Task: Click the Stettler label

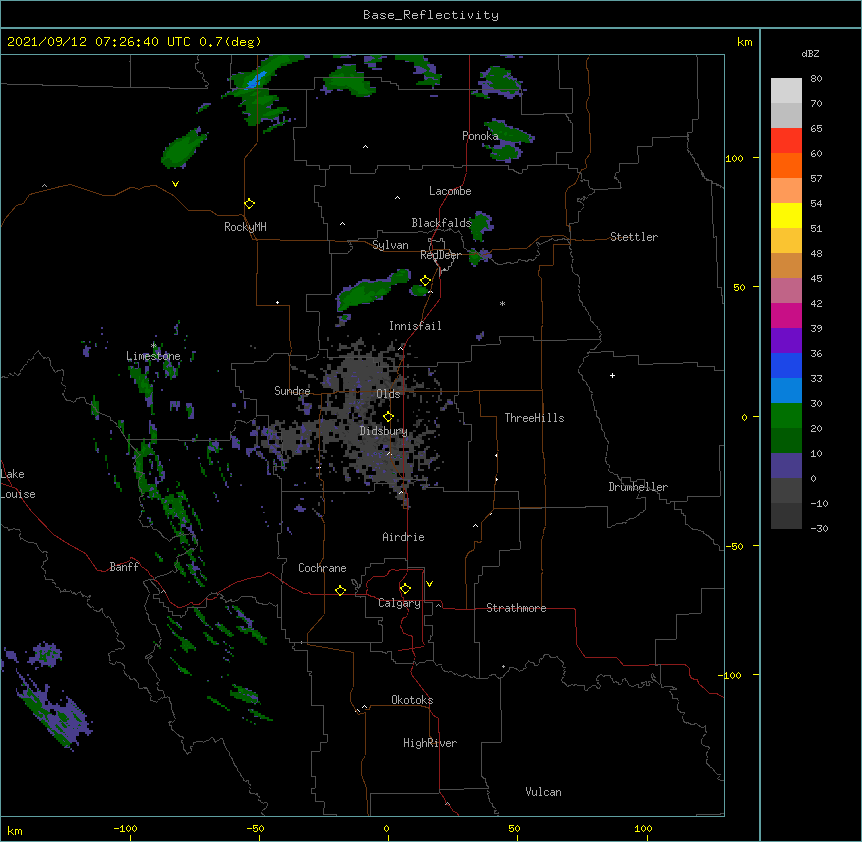Action: pyautogui.click(x=634, y=237)
